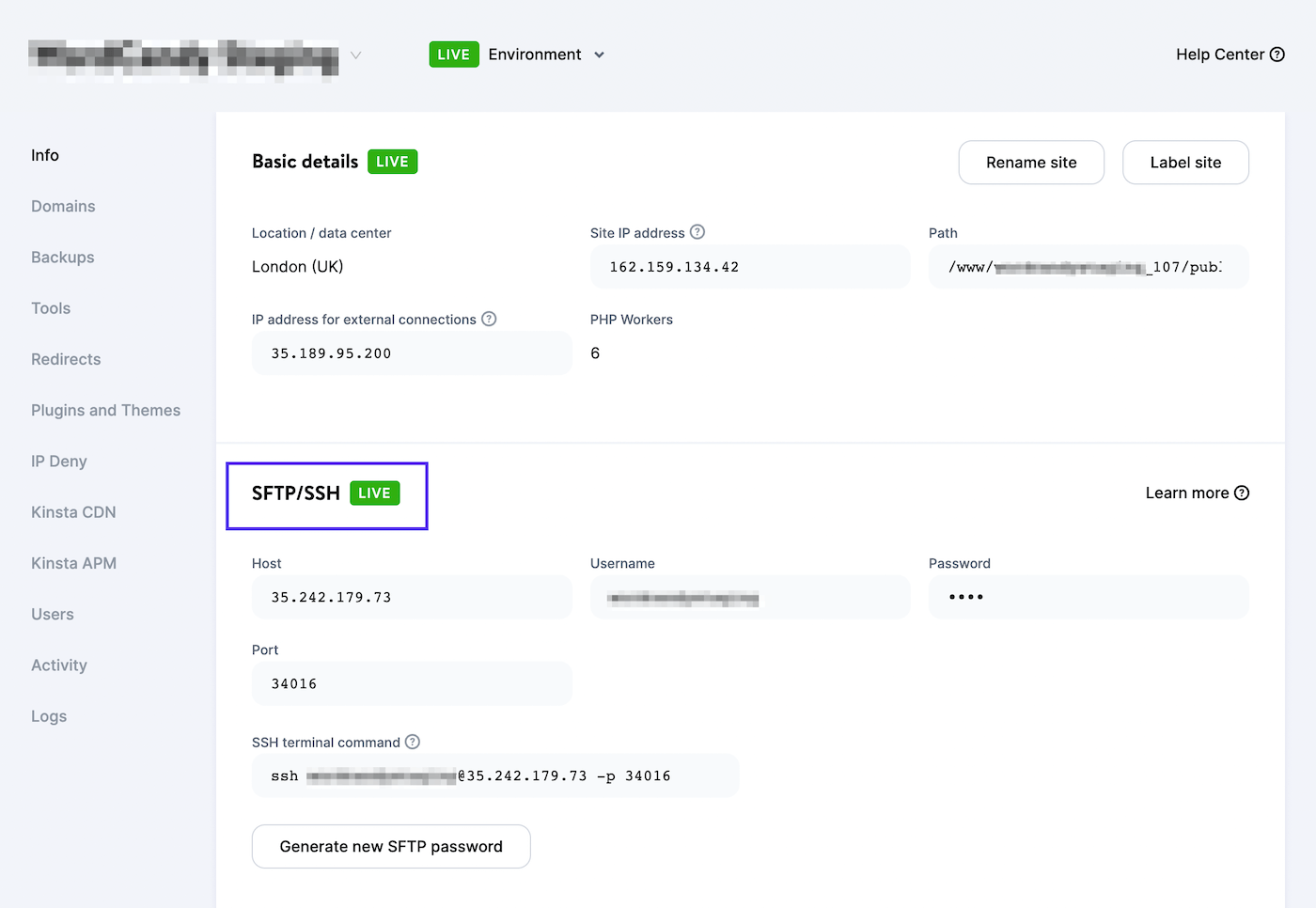Click the Rename site button

tap(1030, 162)
